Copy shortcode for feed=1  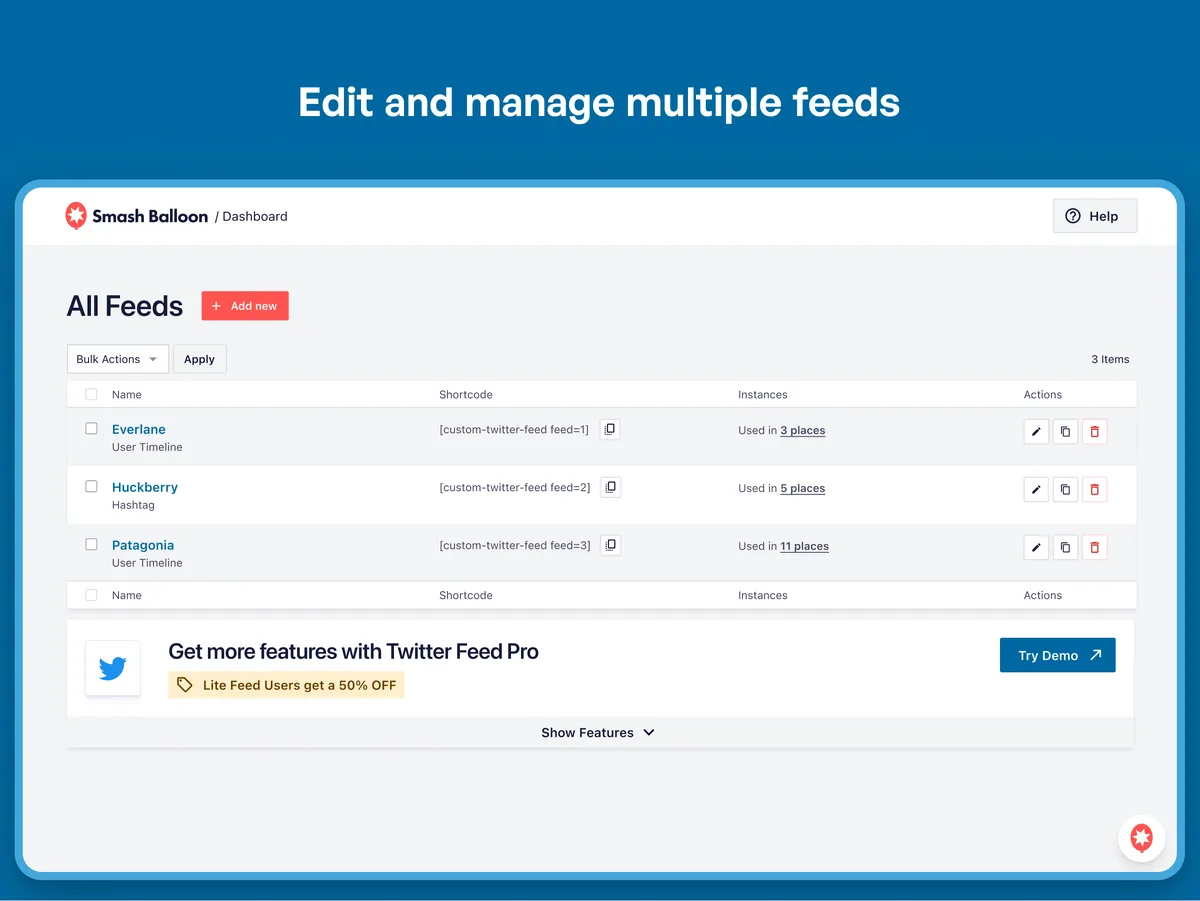610,429
